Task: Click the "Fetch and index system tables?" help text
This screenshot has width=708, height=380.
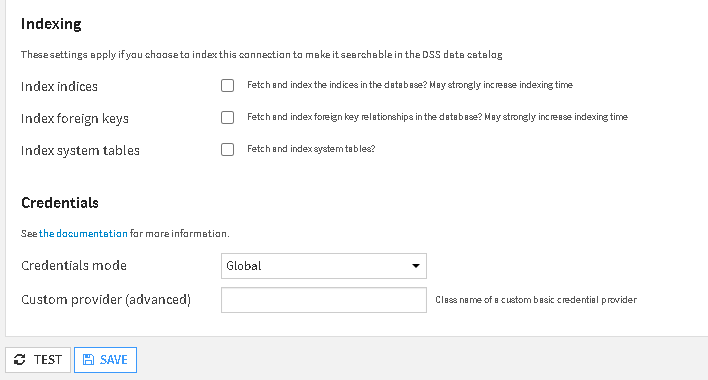Action: coord(311,149)
